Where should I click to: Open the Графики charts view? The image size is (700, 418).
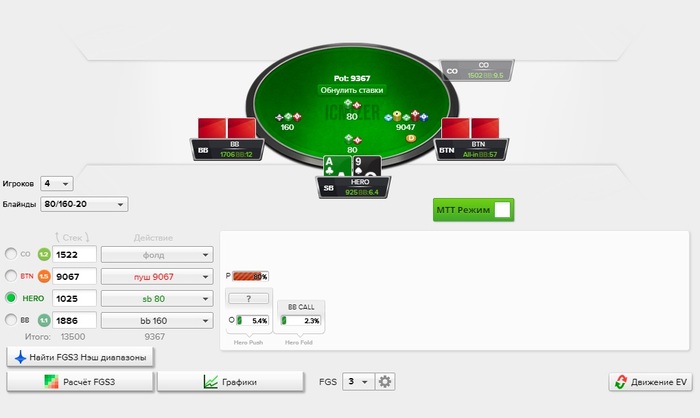pyautogui.click(x=230, y=382)
